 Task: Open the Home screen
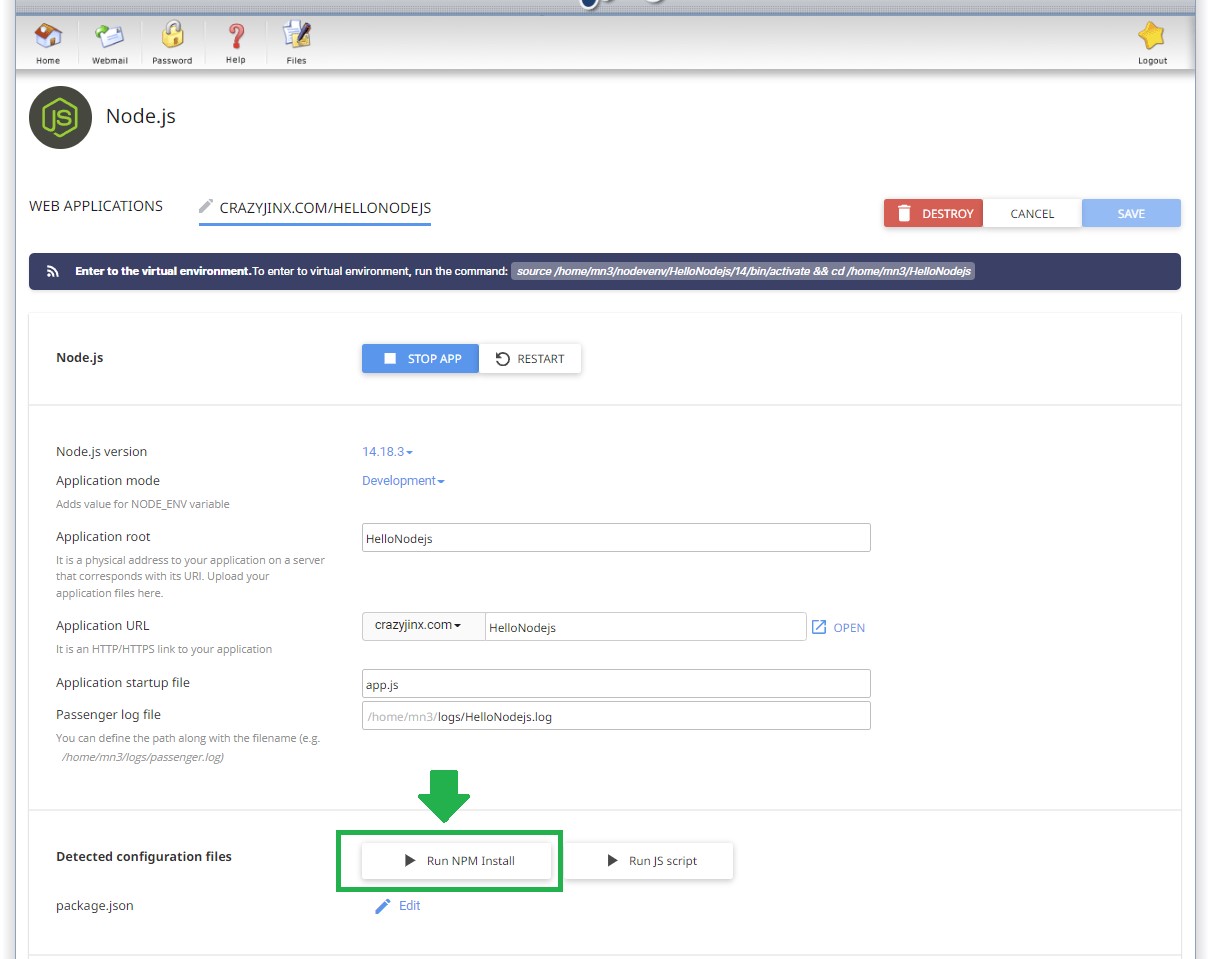[47, 40]
